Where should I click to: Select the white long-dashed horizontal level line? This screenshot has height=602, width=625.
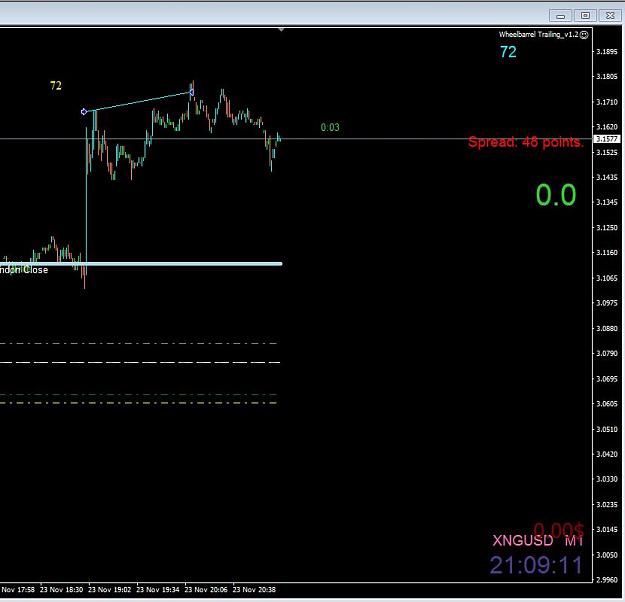(x=140, y=362)
